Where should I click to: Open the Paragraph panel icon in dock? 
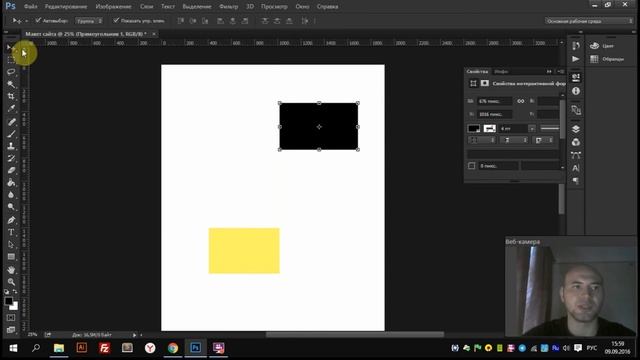click(576, 180)
